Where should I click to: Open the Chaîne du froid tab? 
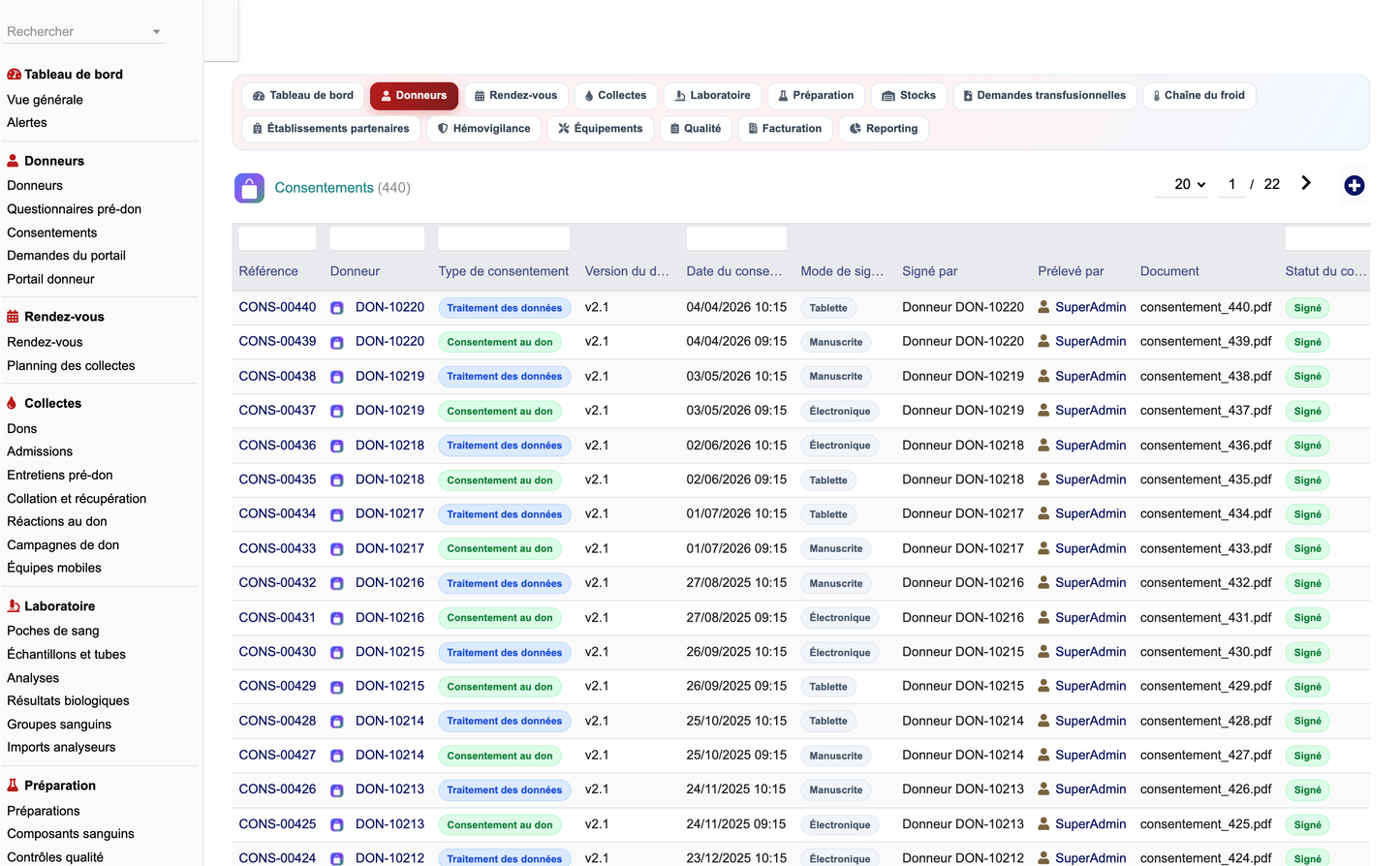click(x=1198, y=96)
